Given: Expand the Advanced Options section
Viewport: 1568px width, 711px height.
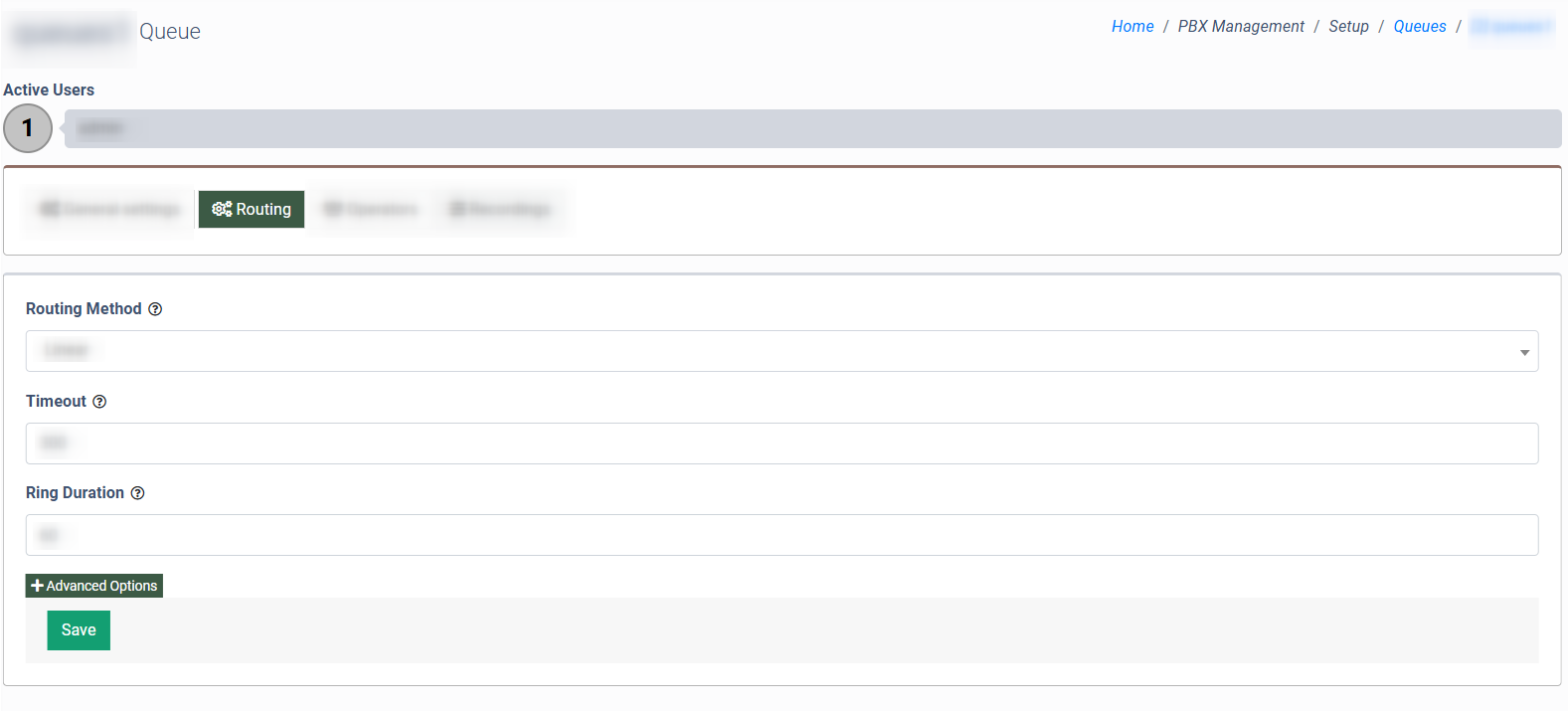Looking at the screenshot, I should click(x=94, y=586).
